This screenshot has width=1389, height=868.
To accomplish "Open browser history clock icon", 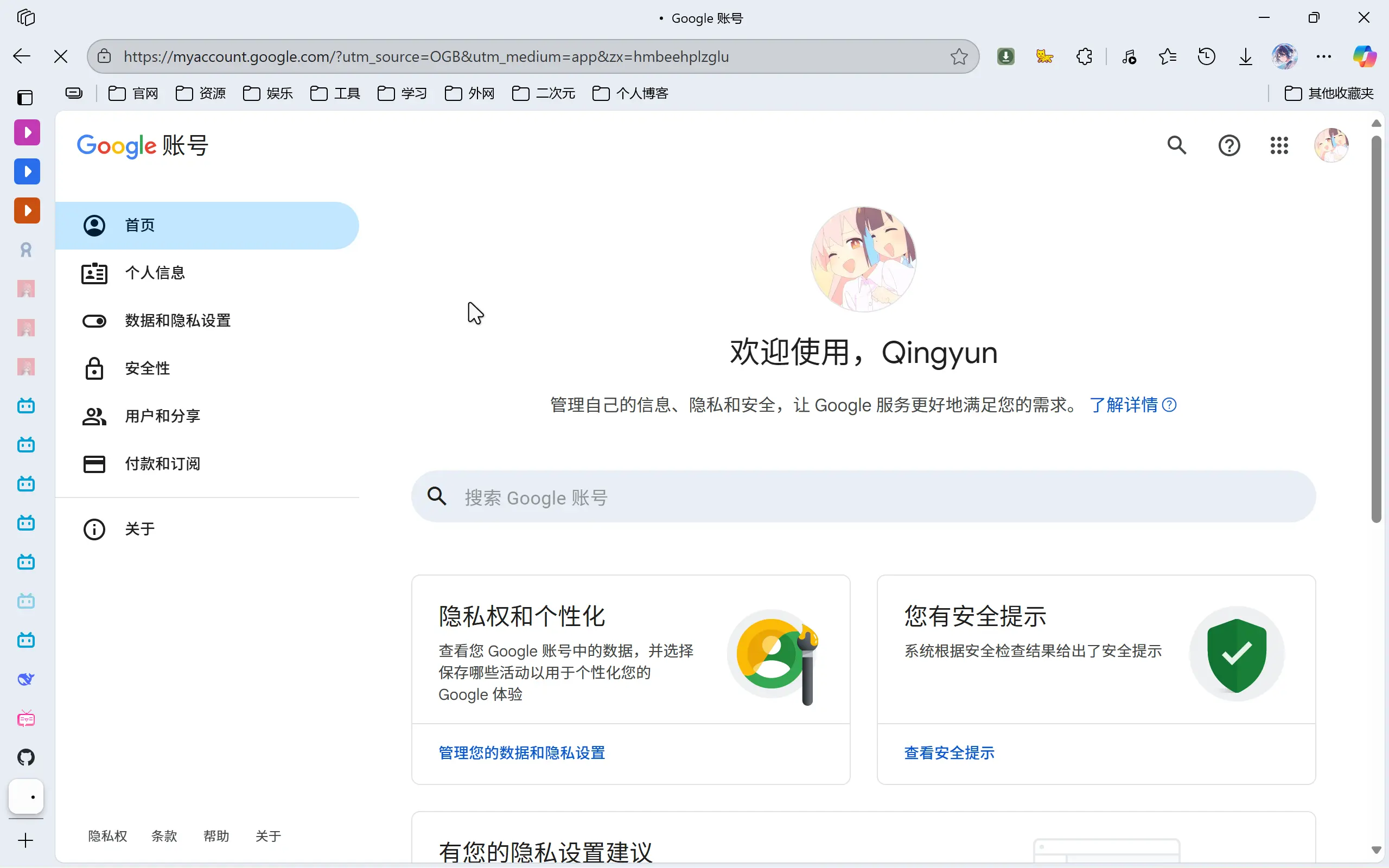I will [1207, 56].
